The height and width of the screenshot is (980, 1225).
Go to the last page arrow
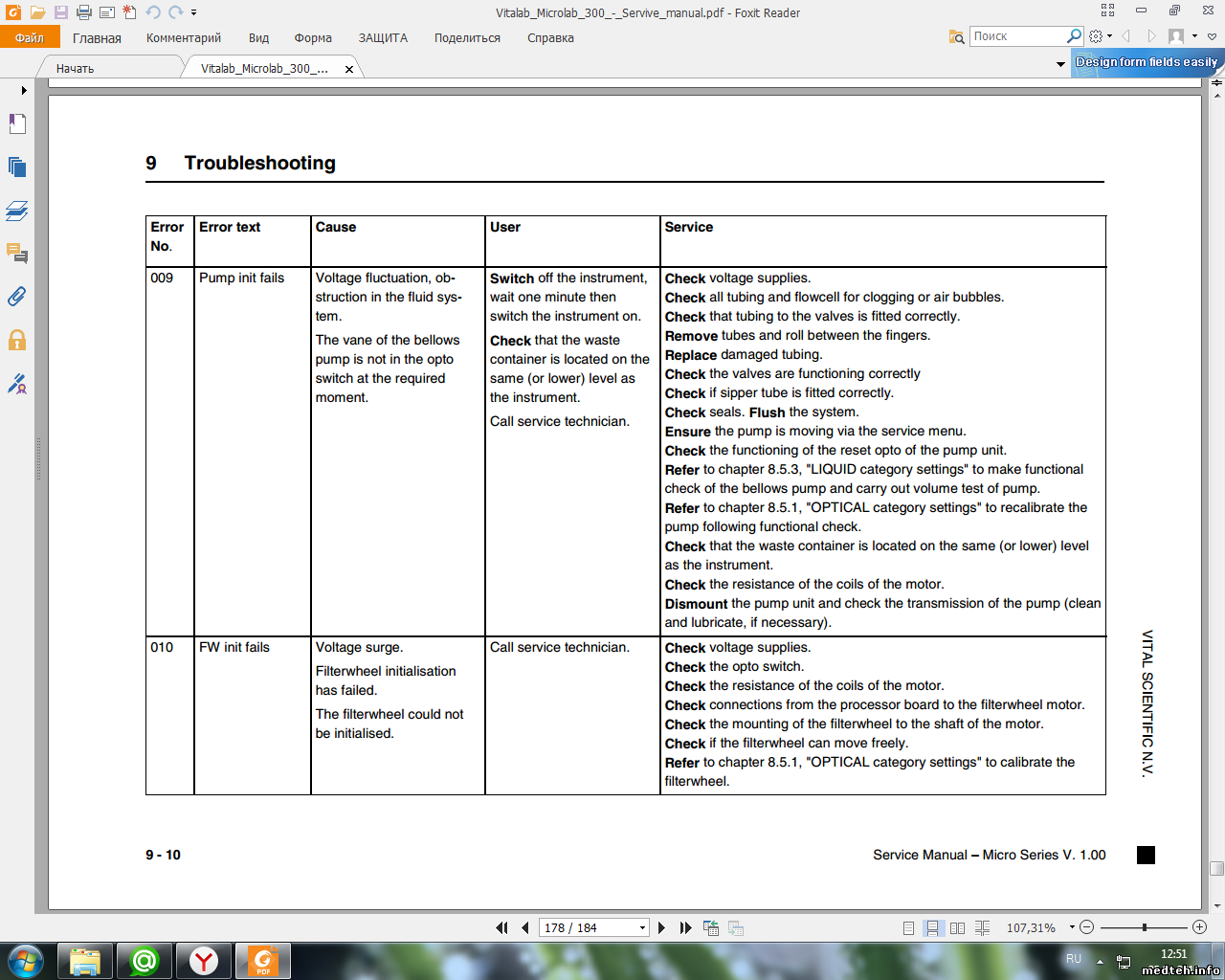tap(685, 927)
